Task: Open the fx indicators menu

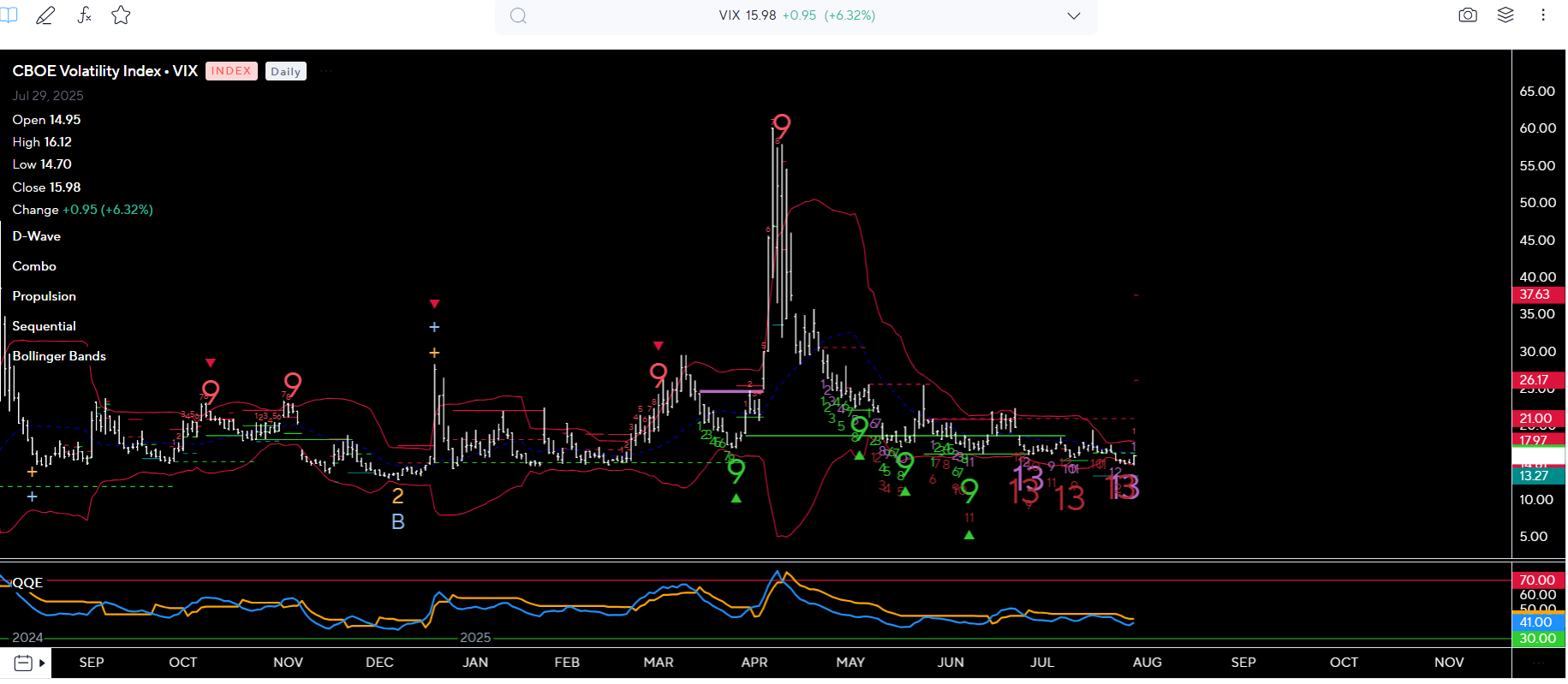Action: coord(84,15)
